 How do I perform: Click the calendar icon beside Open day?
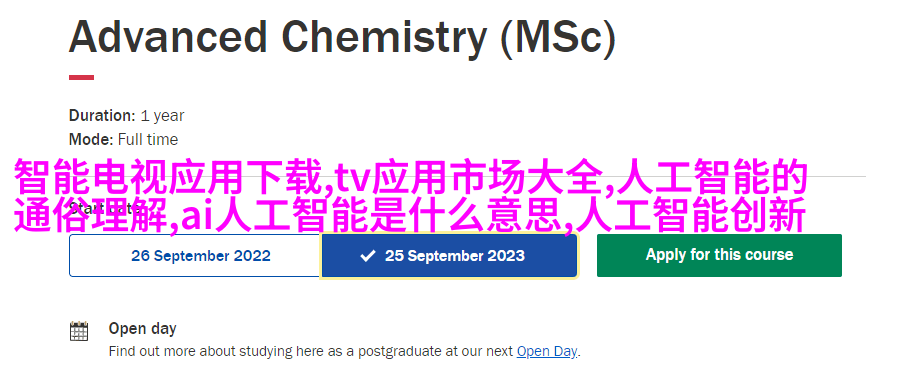pos(79,331)
